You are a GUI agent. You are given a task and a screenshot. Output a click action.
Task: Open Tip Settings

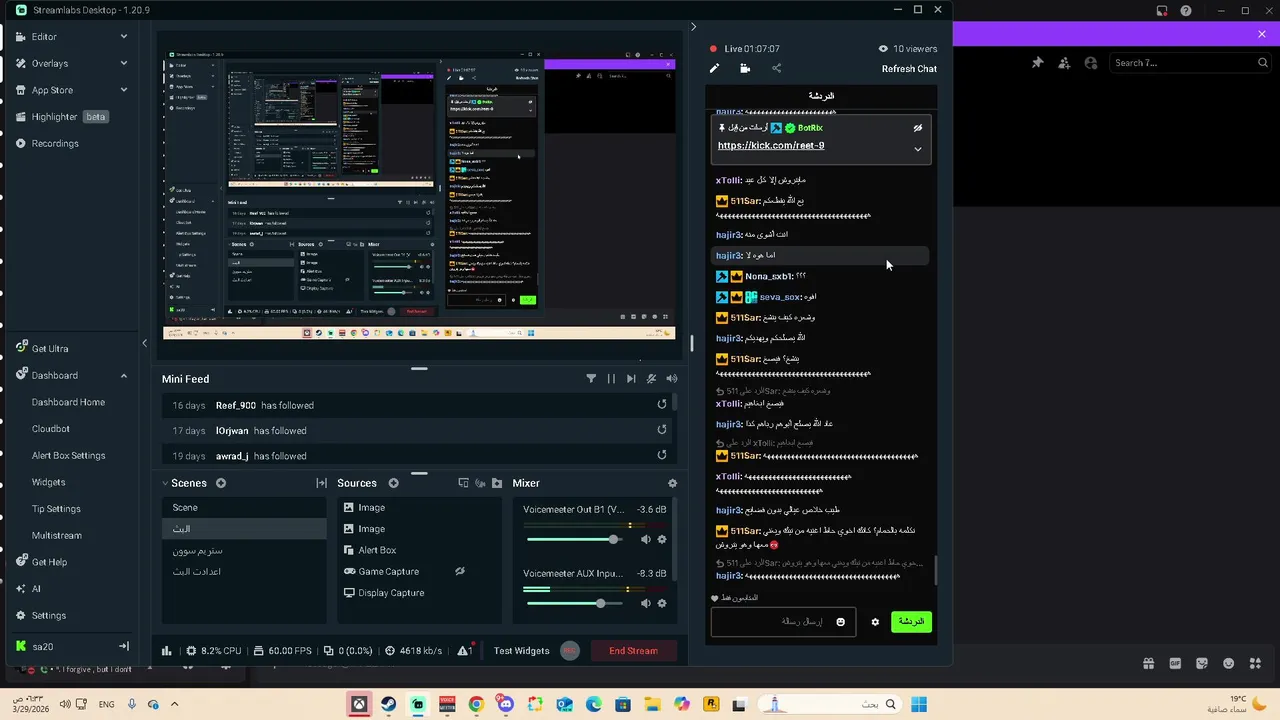coord(56,508)
